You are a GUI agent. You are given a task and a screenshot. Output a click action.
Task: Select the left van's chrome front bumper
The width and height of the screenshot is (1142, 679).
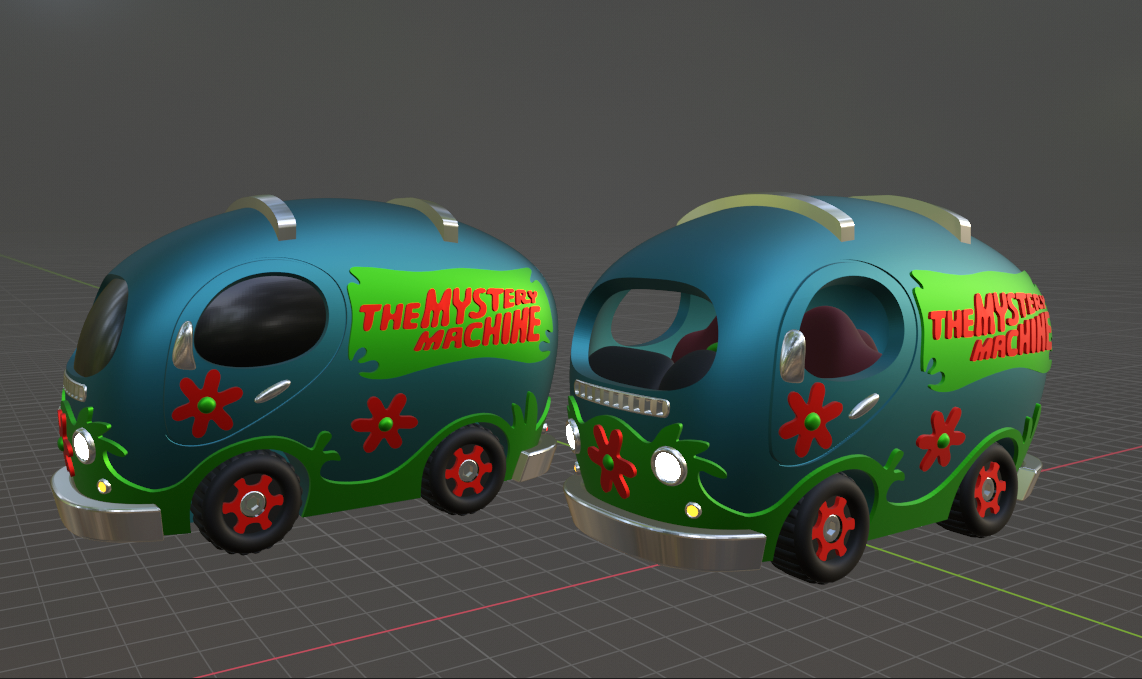107,506
